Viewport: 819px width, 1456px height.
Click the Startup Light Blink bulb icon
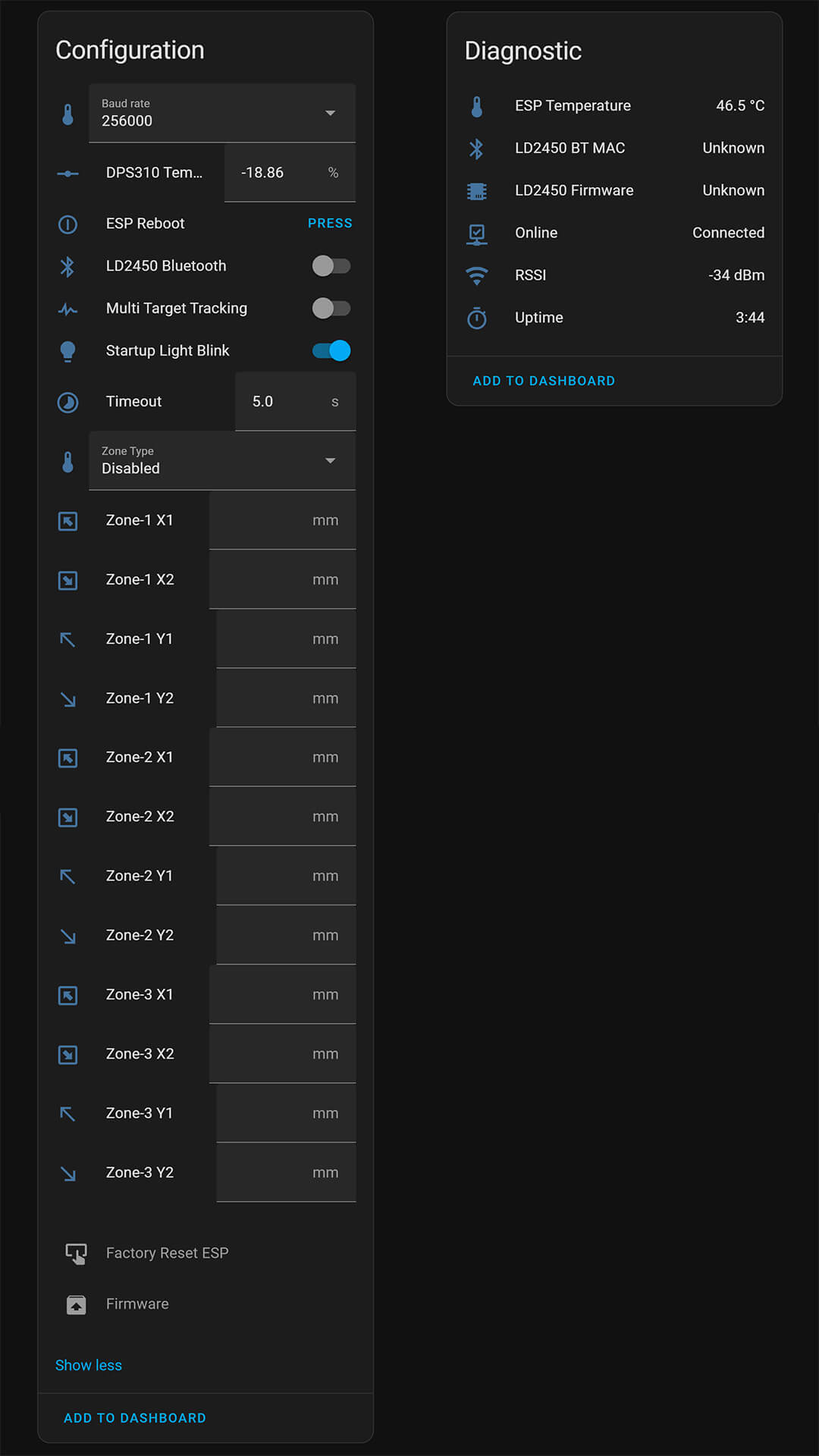[67, 351]
